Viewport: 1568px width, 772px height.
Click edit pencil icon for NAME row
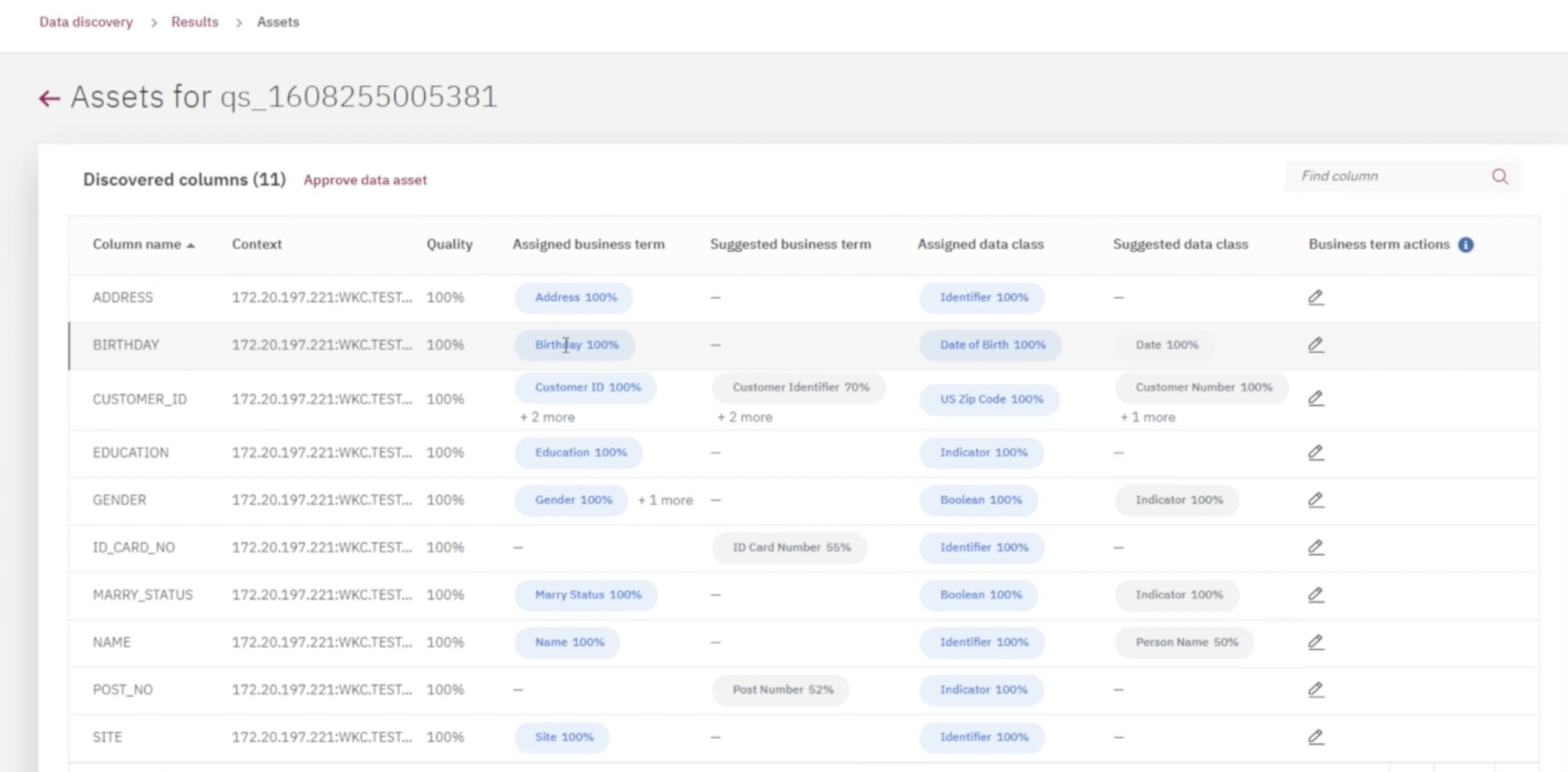tap(1316, 642)
